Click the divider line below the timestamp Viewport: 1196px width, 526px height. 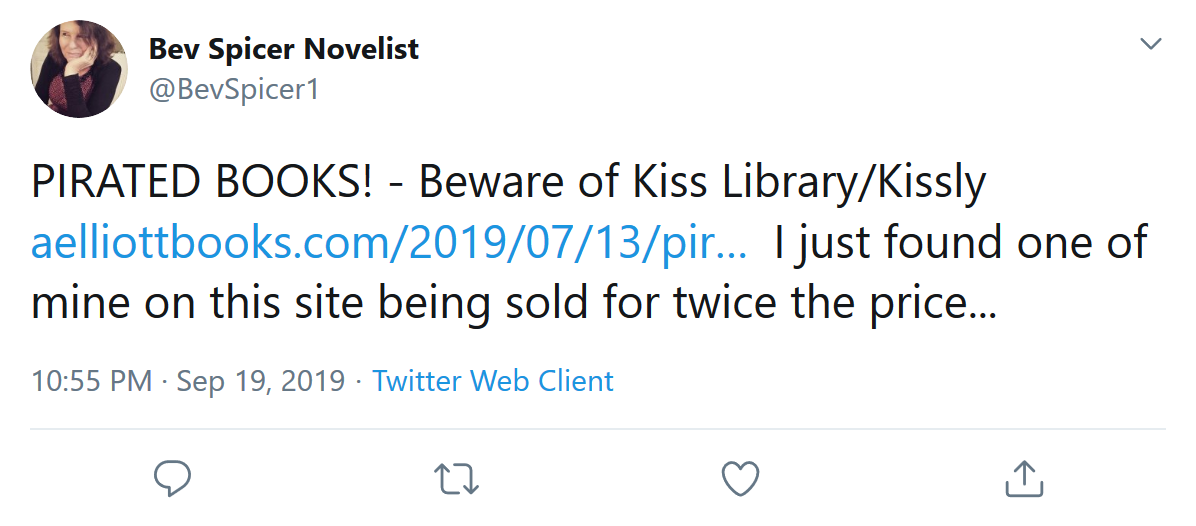coord(597,429)
